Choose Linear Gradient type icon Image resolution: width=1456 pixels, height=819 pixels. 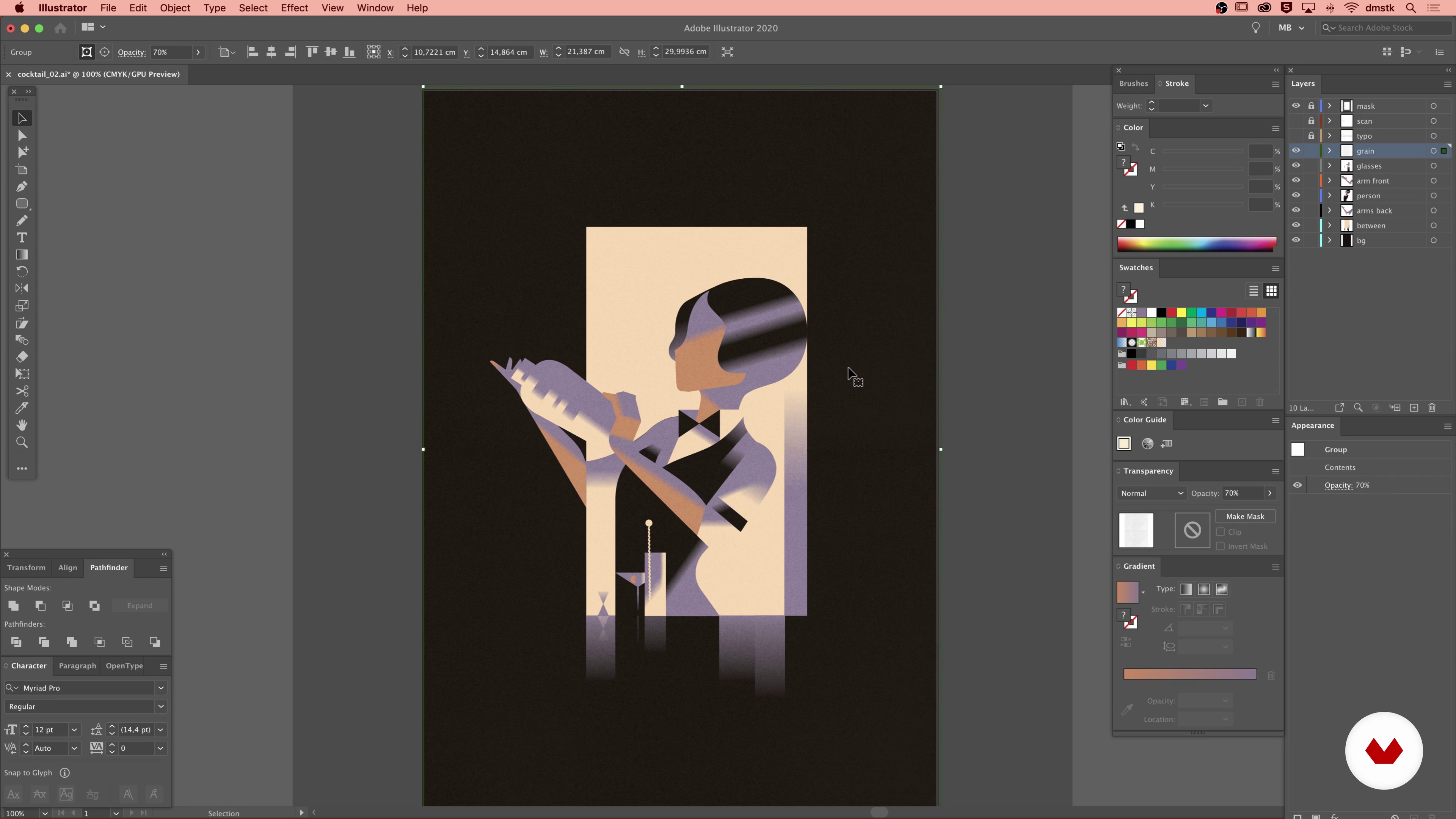(x=1186, y=590)
